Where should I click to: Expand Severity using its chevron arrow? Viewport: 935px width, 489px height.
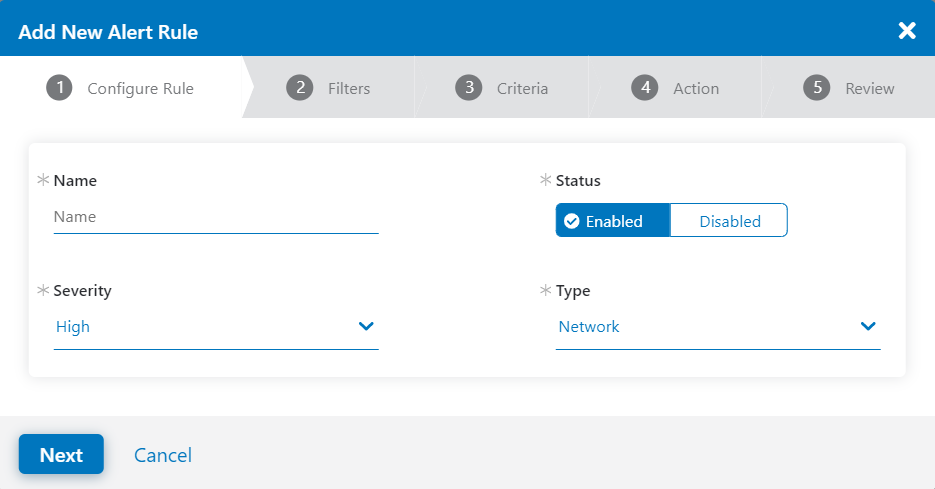coord(366,327)
